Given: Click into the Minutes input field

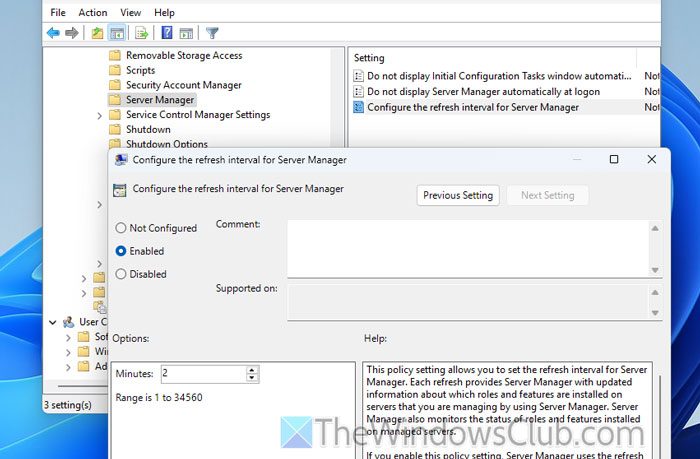Looking at the screenshot, I should click(204, 374).
